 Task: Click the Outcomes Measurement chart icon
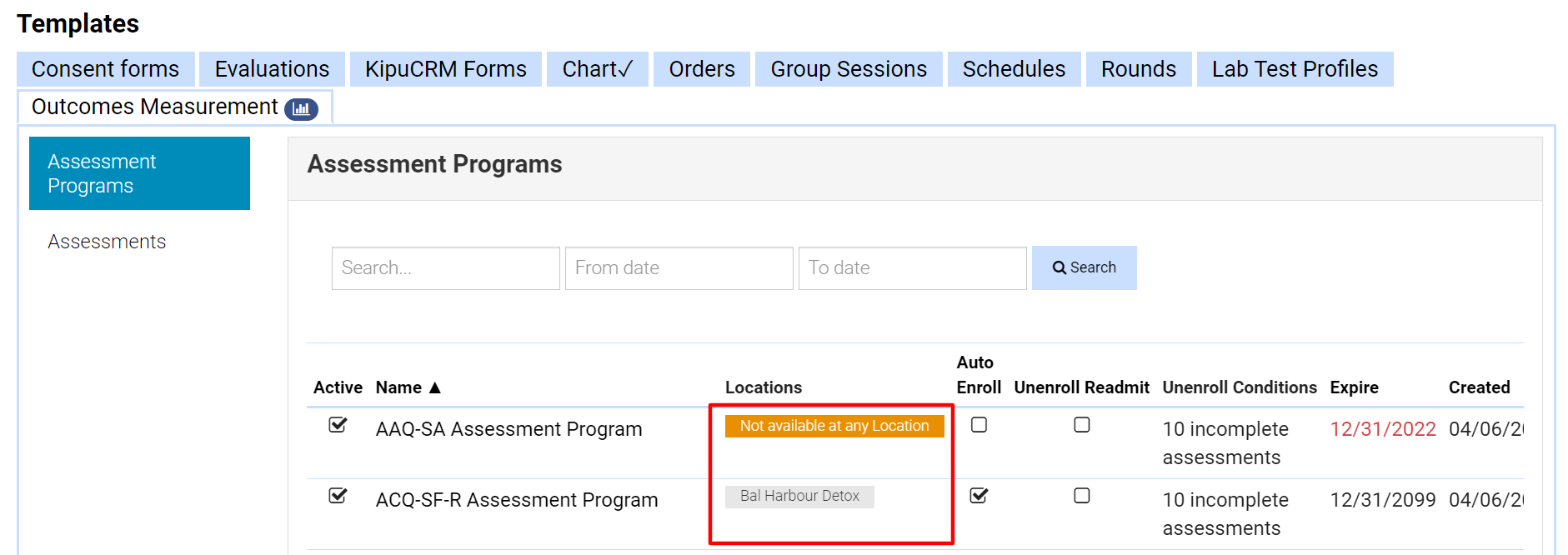click(301, 109)
